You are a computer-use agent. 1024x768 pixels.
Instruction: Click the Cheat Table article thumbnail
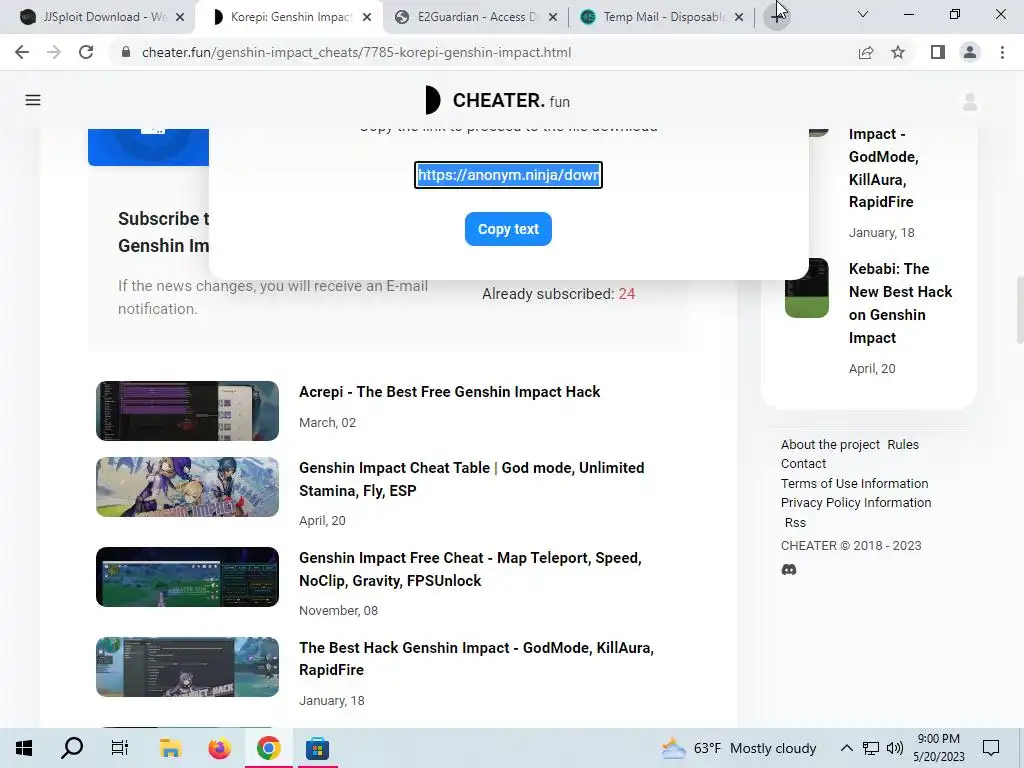click(187, 487)
